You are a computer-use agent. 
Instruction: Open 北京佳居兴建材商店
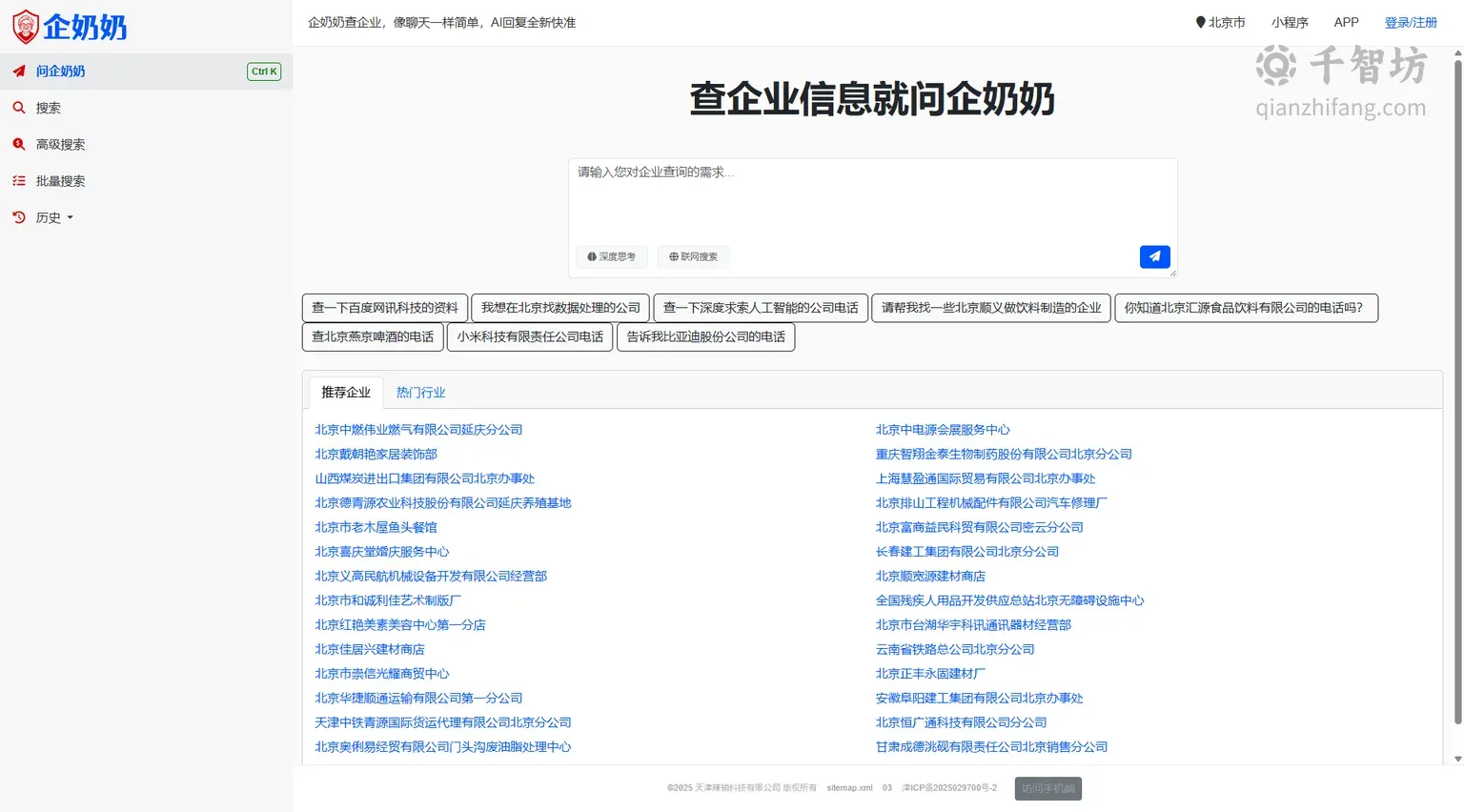[370, 650]
